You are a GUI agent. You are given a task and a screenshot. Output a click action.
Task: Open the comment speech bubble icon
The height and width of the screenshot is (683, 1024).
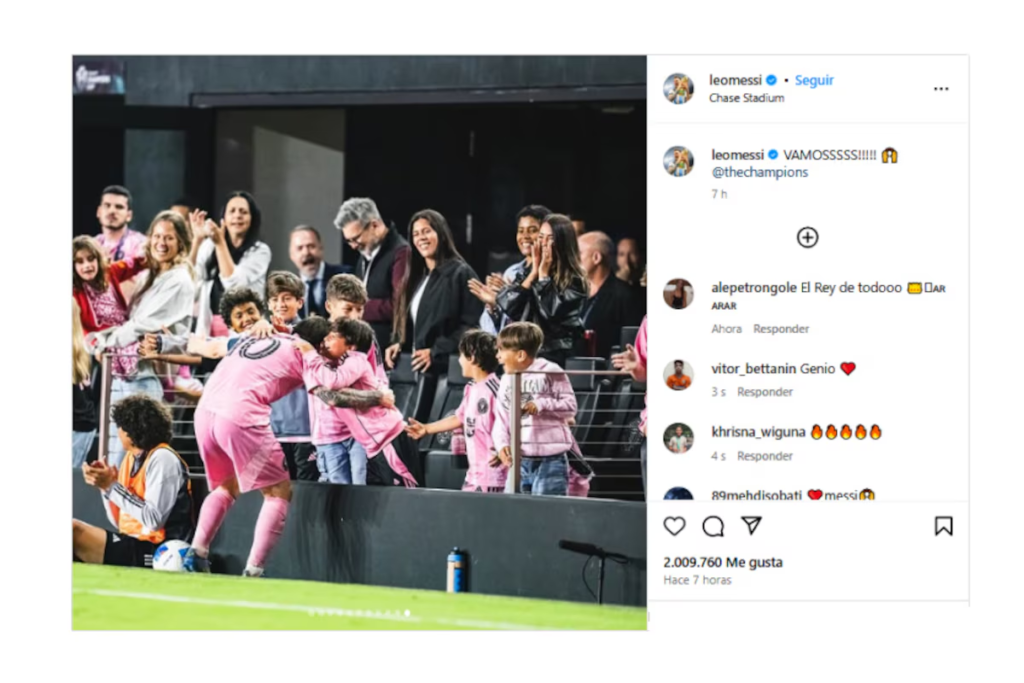coord(713,526)
